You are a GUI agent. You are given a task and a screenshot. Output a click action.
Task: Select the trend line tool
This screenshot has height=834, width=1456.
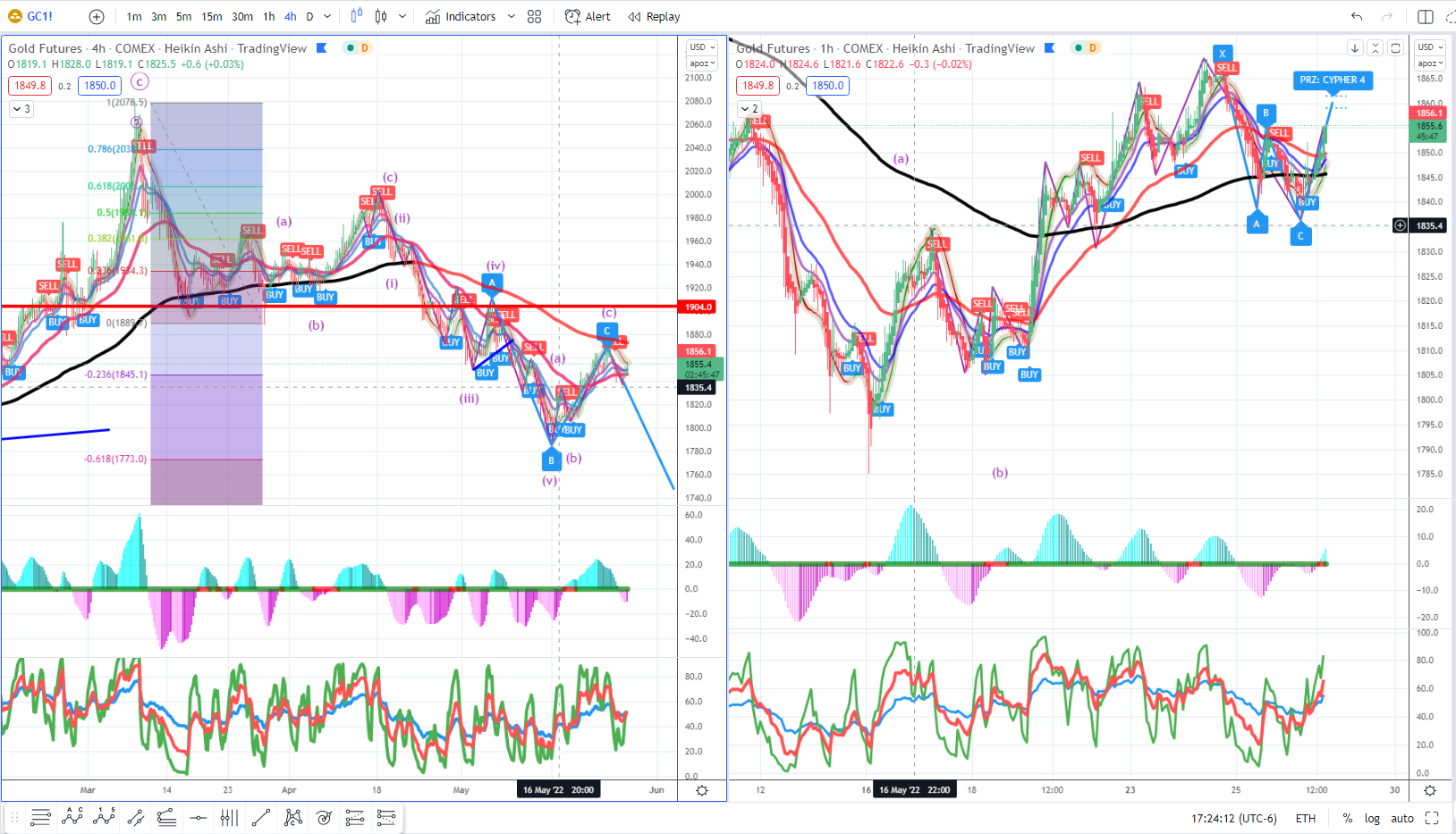[261, 817]
